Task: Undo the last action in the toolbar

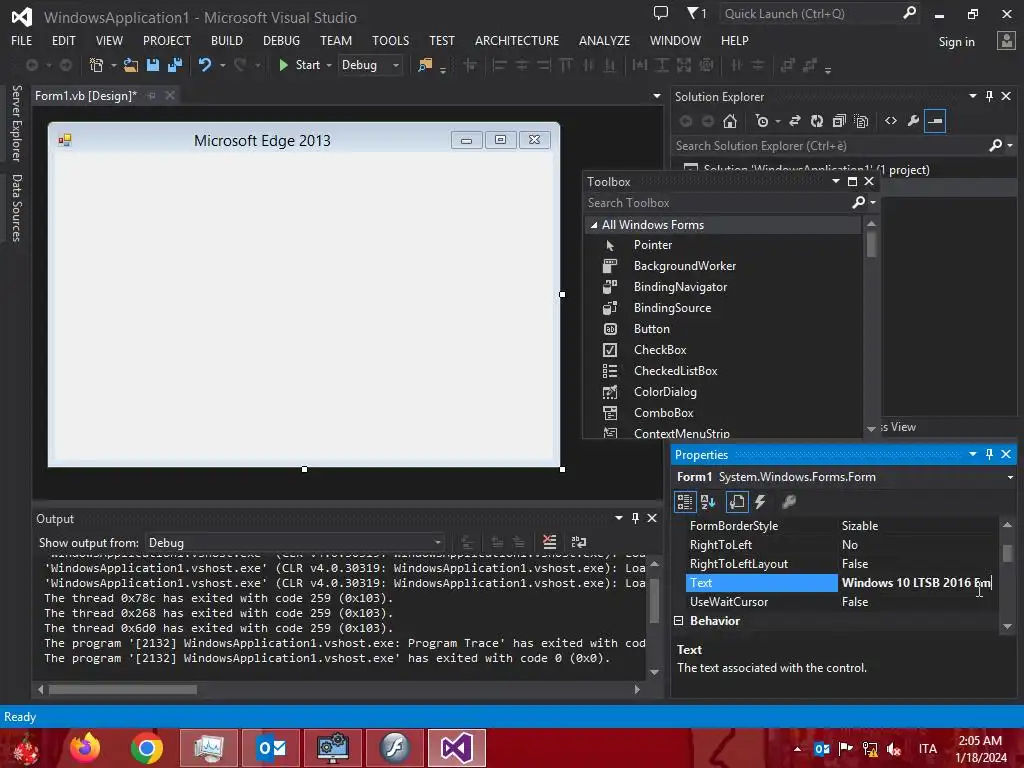Action: point(205,65)
